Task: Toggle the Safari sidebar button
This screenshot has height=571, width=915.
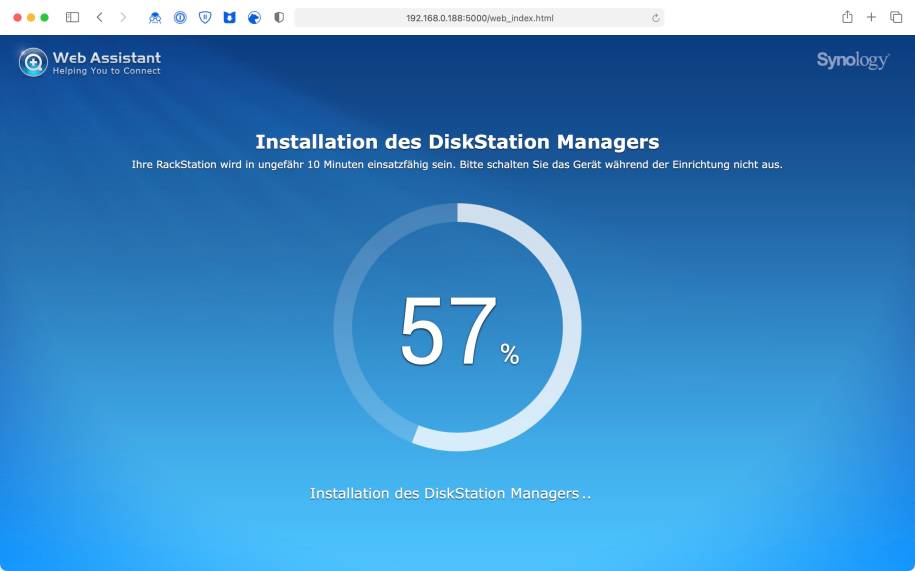Action: click(x=72, y=17)
